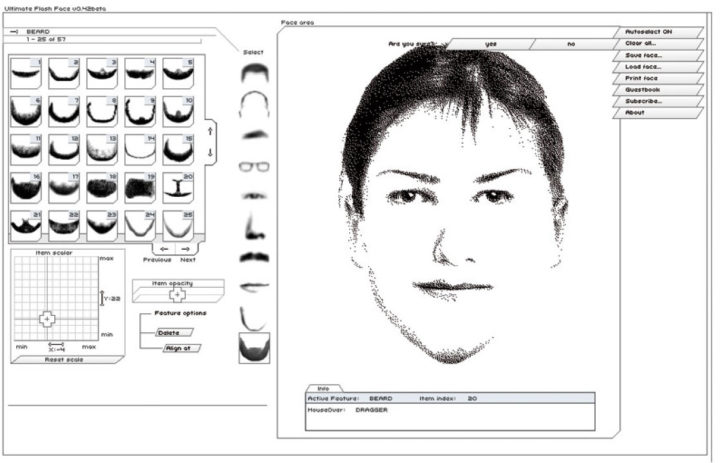Click the Reset scale button
Image resolution: width=720 pixels, height=463 pixels.
[67, 360]
